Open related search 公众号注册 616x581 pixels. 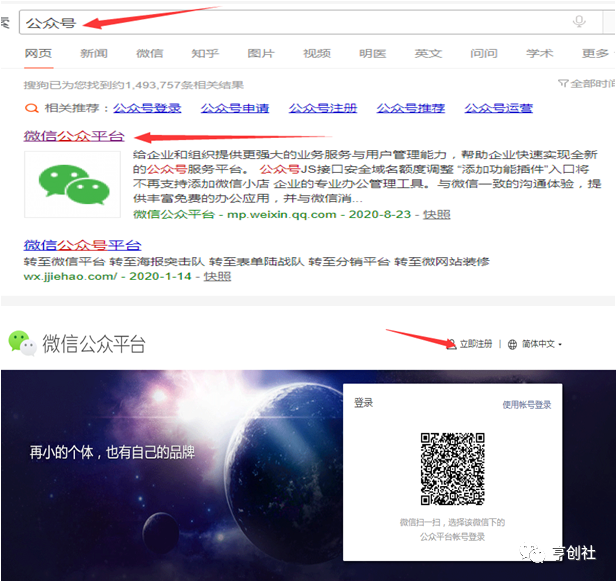323,108
